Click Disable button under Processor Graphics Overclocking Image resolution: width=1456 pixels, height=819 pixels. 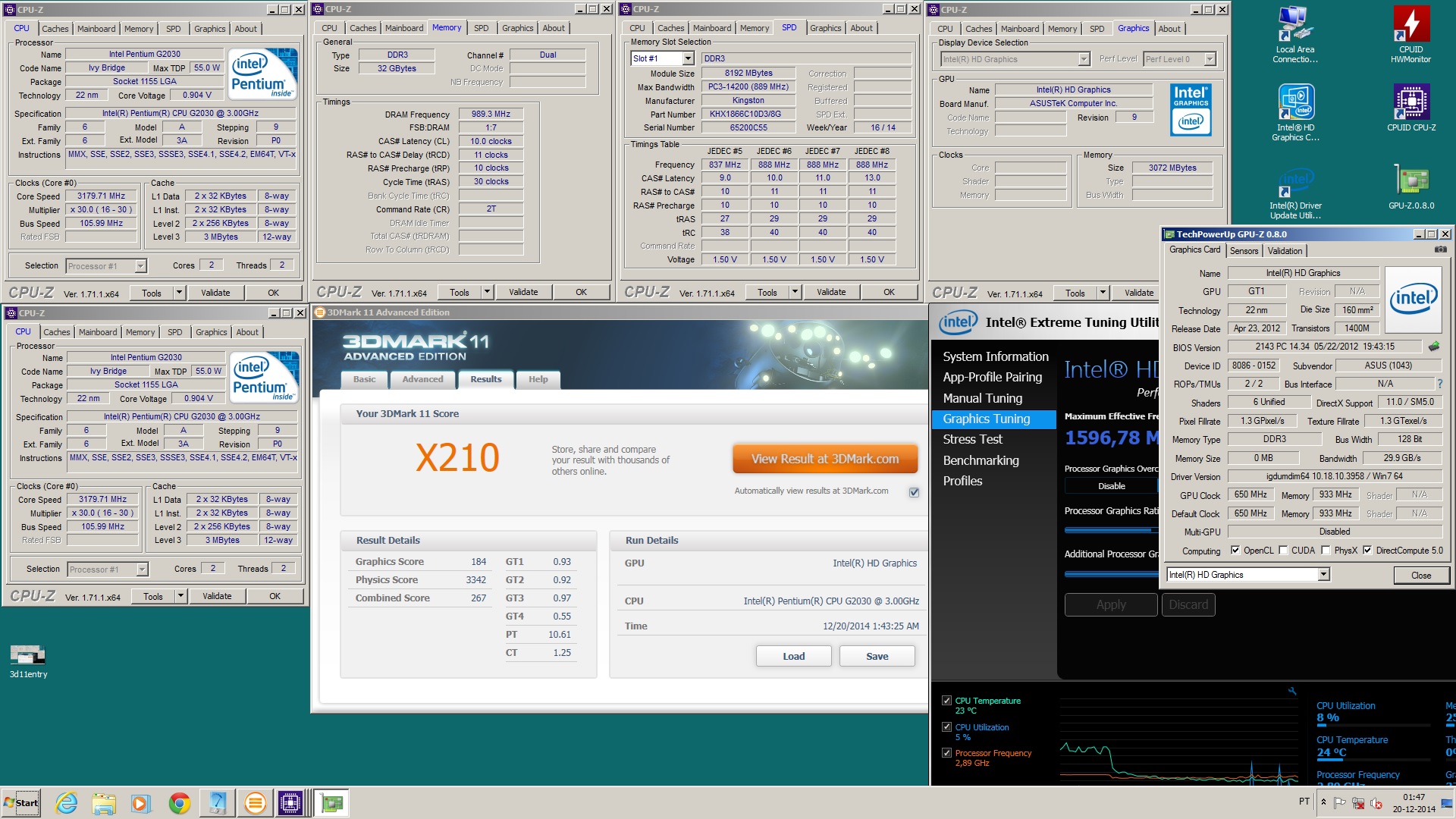1112,486
